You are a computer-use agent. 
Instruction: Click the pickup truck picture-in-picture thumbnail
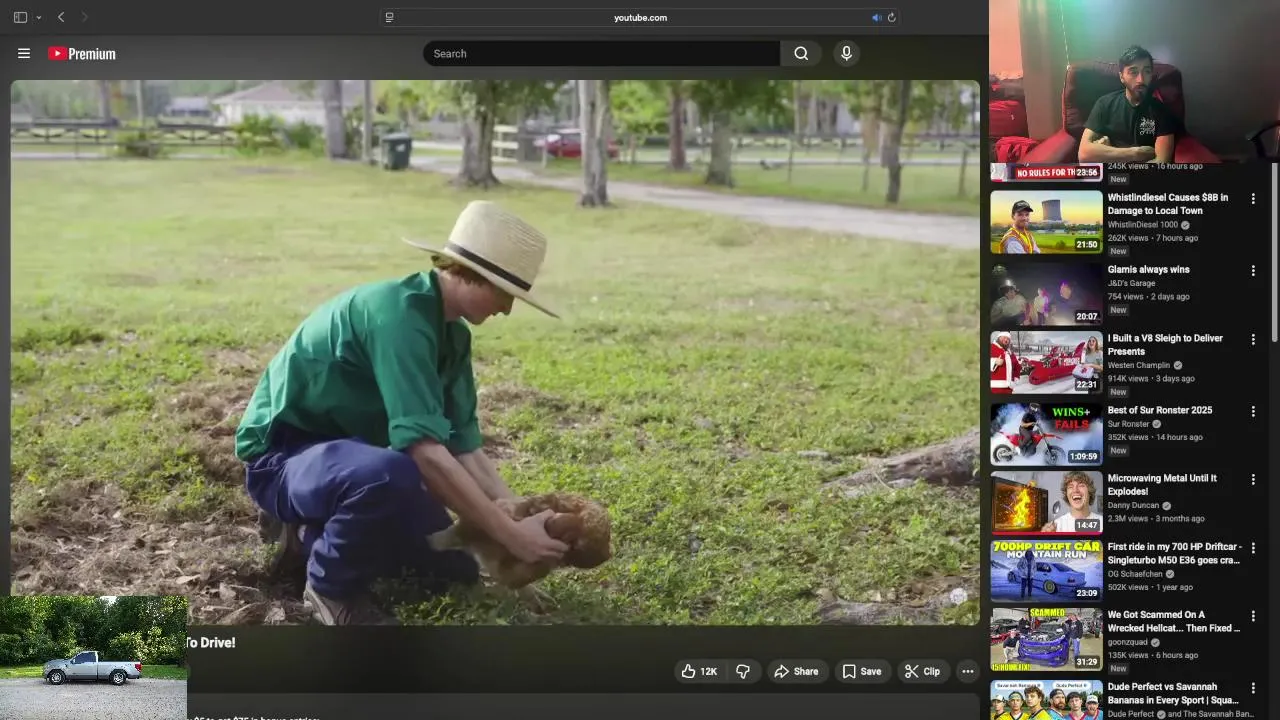pos(93,658)
